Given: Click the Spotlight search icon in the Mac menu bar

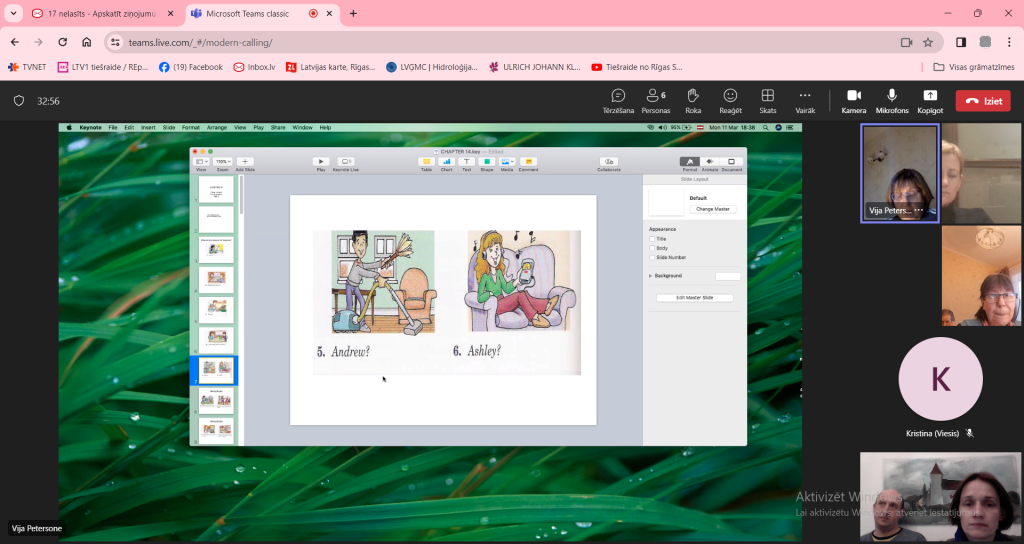Looking at the screenshot, I should click(x=765, y=128).
